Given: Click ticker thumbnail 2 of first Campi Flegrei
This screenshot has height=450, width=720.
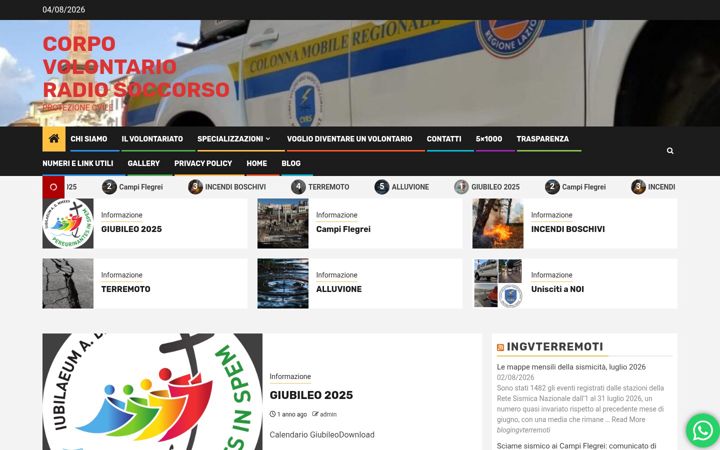Looking at the screenshot, I should point(109,187).
